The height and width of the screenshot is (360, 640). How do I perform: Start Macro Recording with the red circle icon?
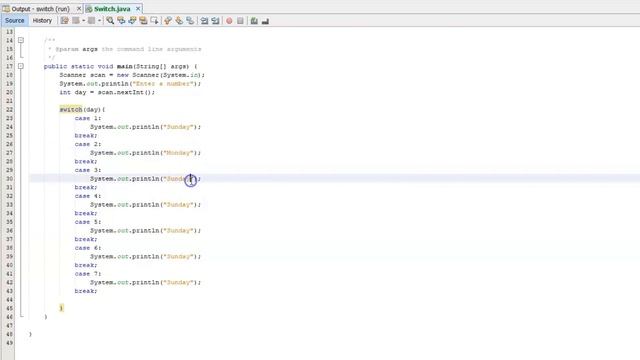click(x=229, y=20)
